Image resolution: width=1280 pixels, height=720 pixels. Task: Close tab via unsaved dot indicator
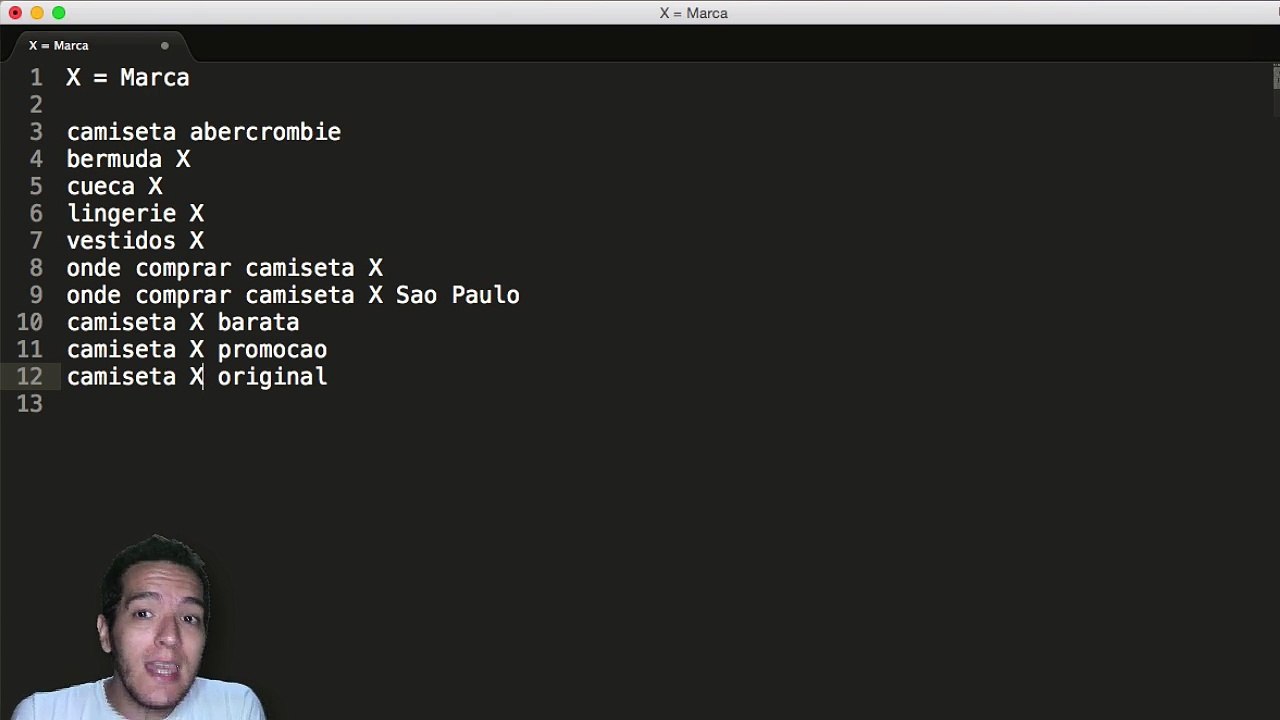click(165, 46)
